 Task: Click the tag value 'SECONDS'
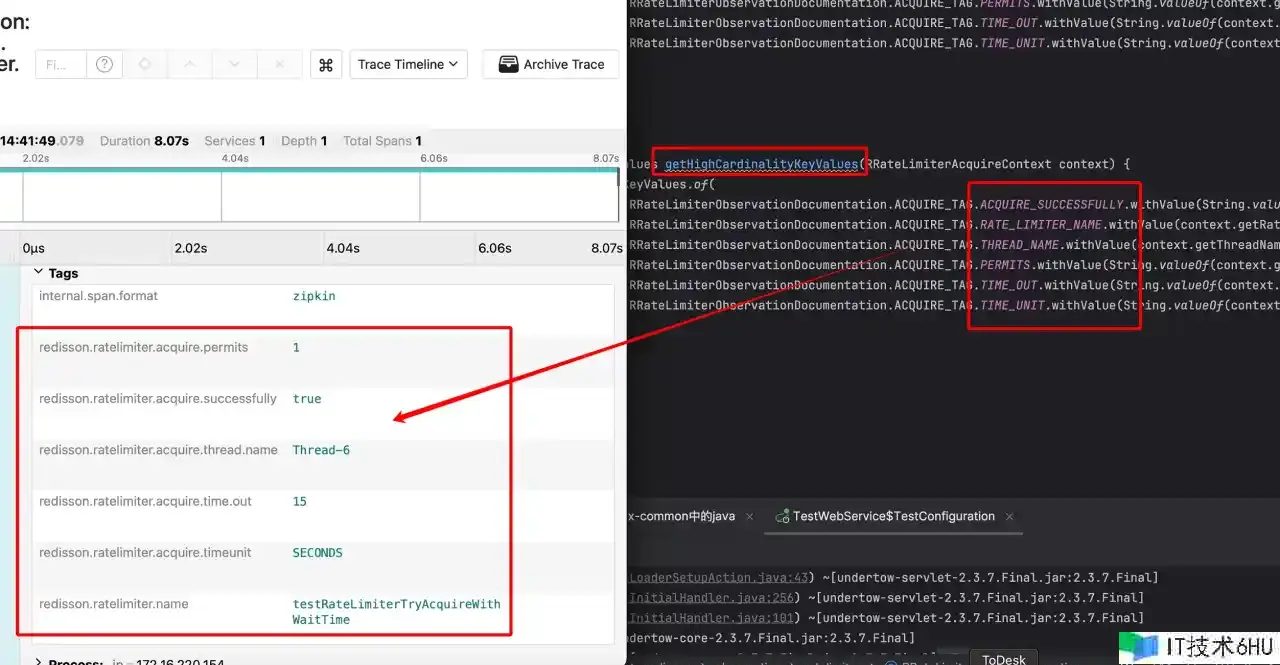pos(317,552)
